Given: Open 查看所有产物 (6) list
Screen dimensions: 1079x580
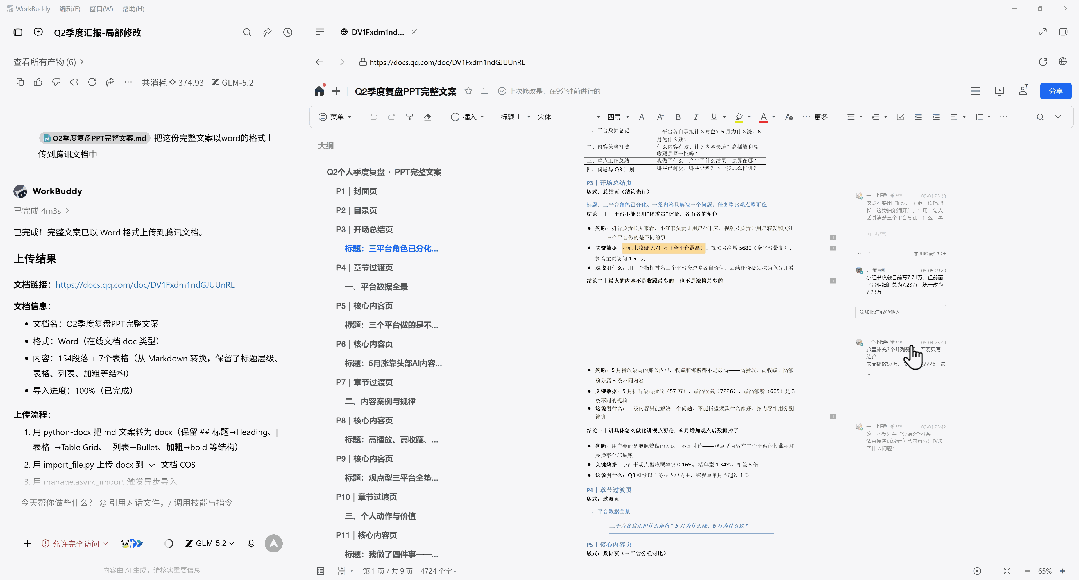Looking at the screenshot, I should pos(48,62).
